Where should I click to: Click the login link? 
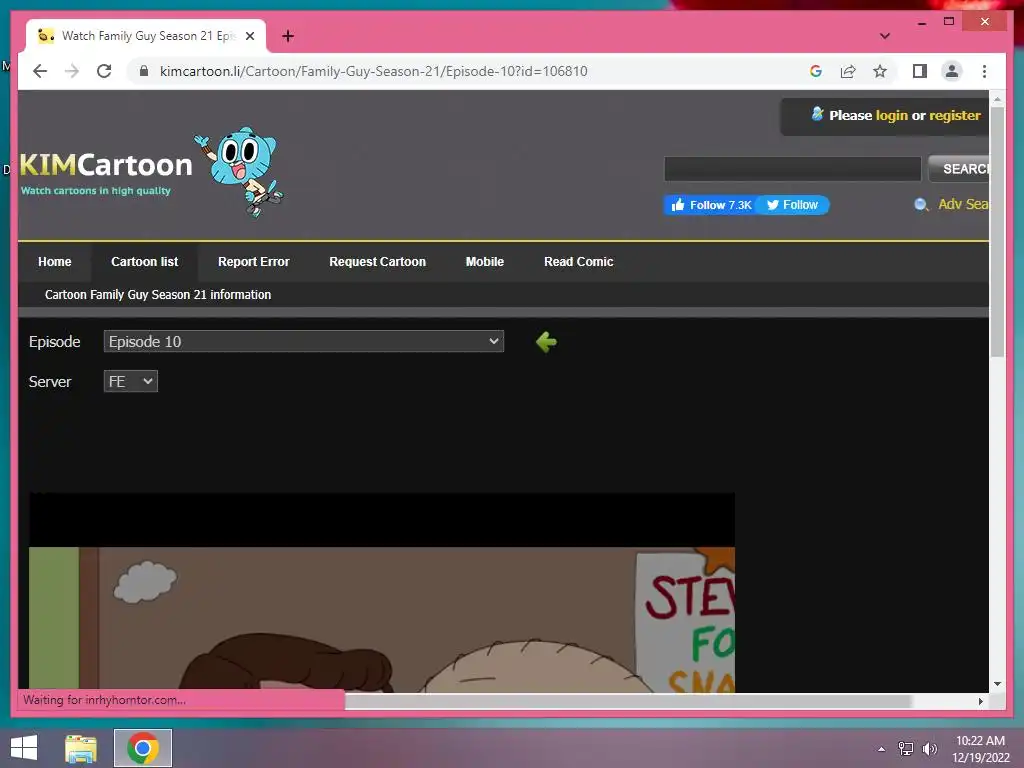click(891, 116)
